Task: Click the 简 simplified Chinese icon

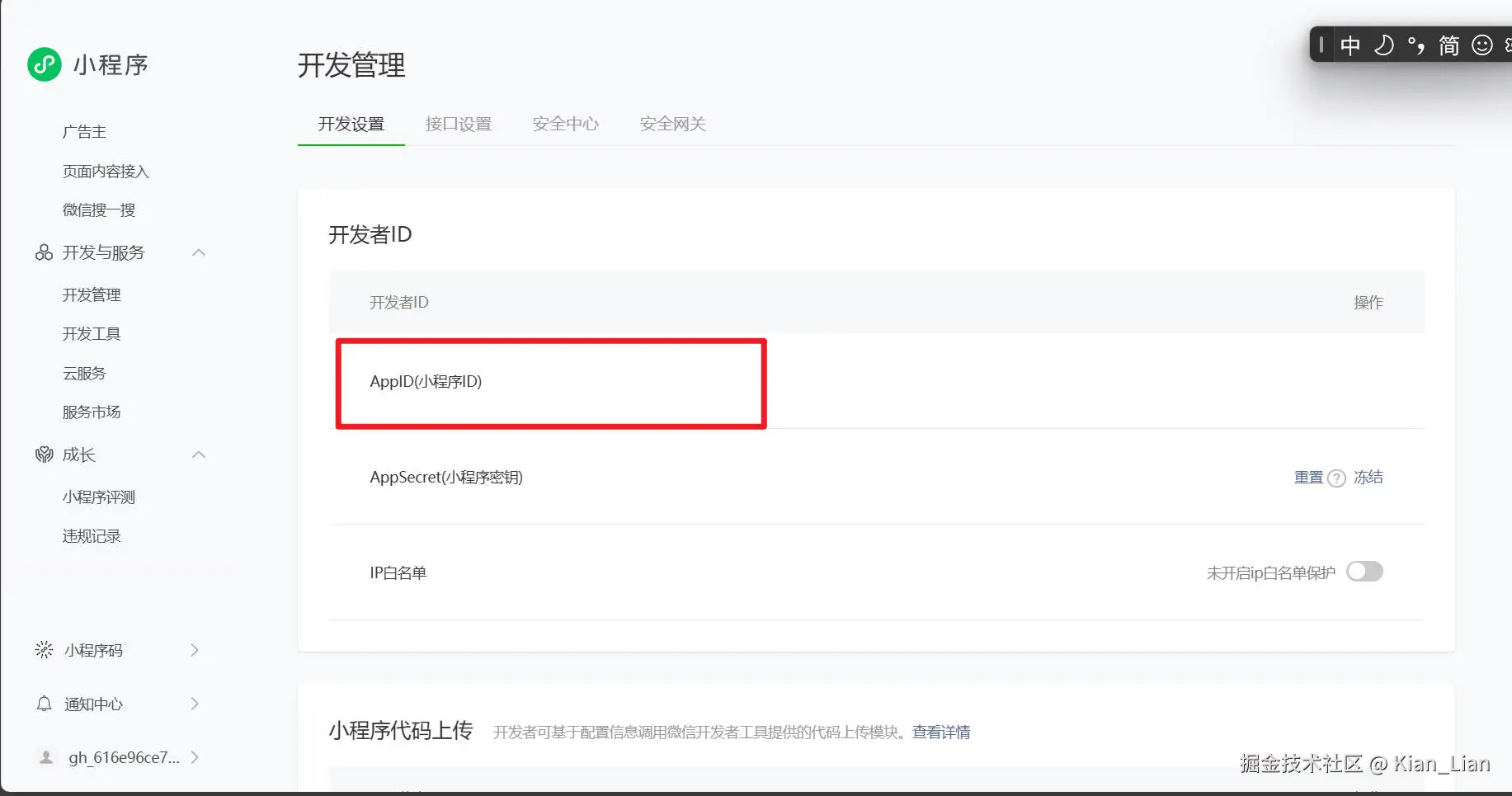Action: click(1449, 45)
